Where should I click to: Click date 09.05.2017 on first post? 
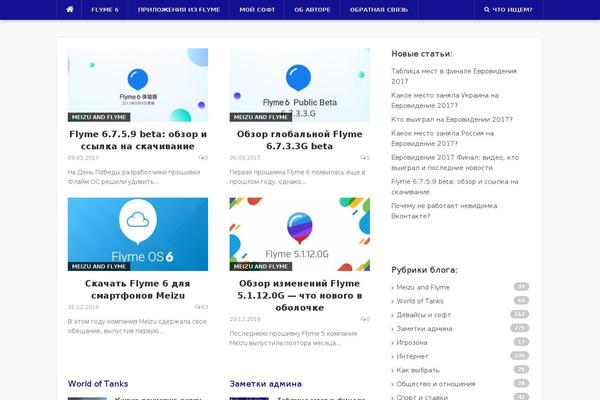coord(83,158)
